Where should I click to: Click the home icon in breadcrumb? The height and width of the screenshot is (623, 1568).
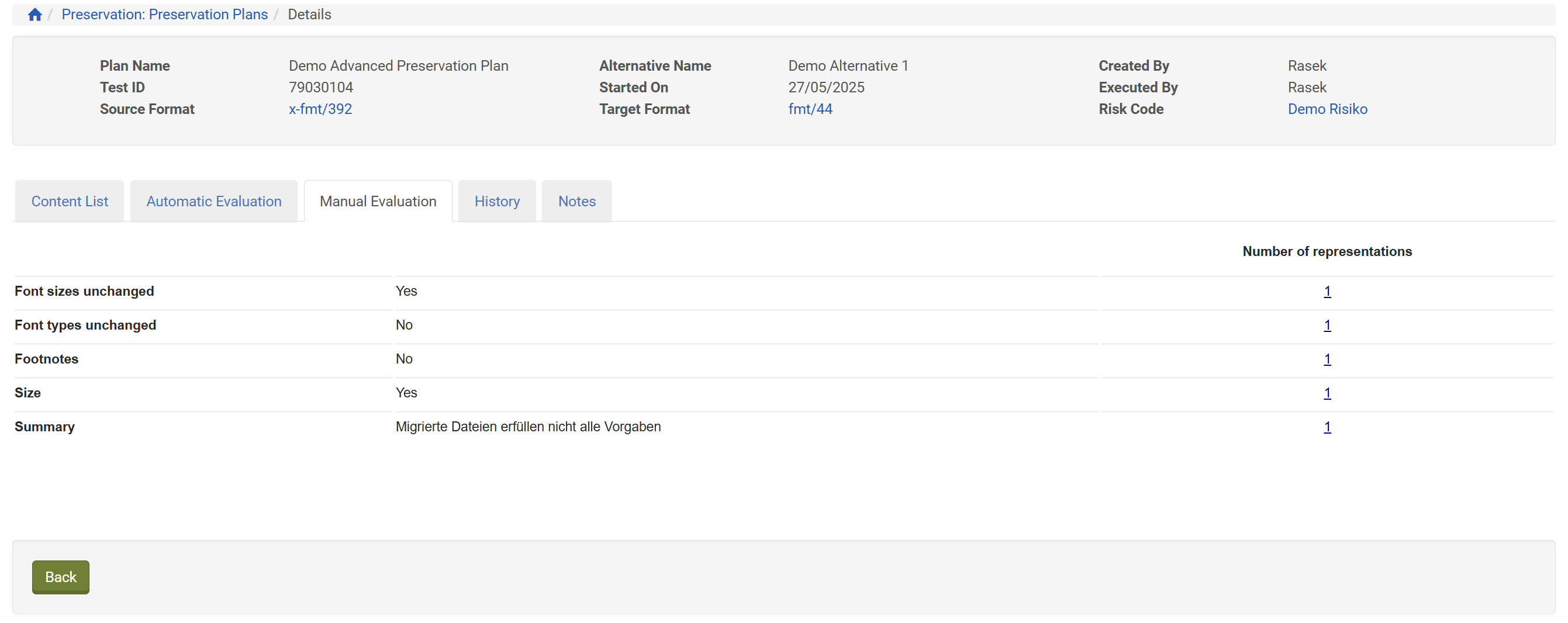click(34, 15)
